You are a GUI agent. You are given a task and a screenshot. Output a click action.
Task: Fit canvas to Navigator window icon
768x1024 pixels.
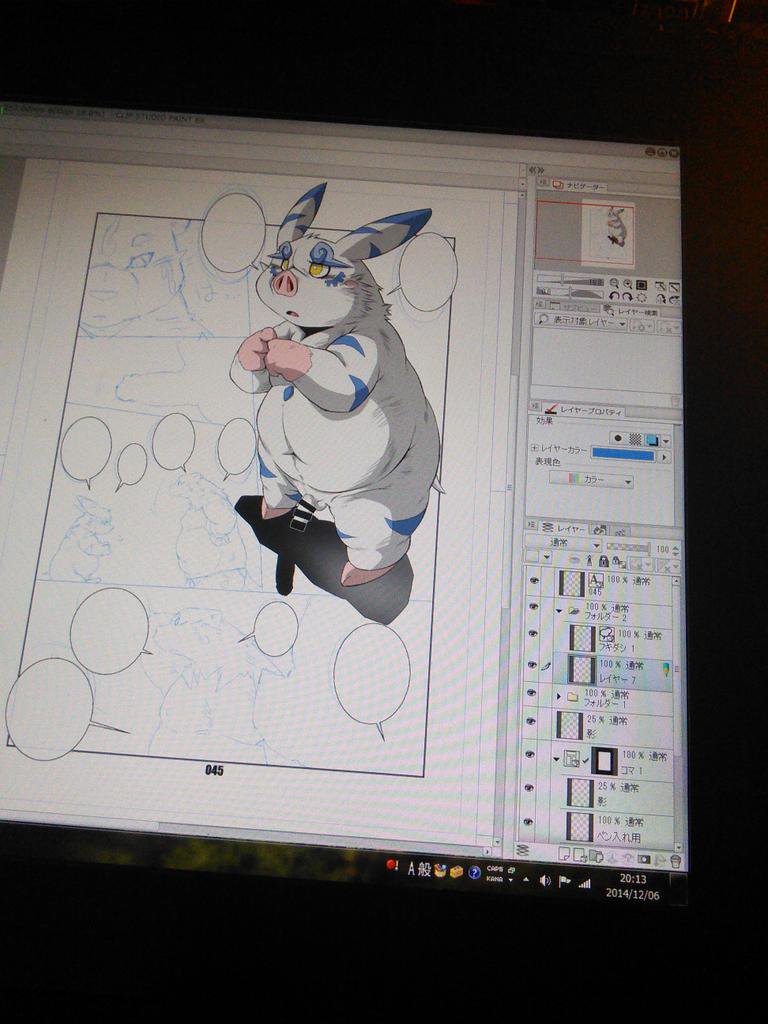[x=641, y=285]
